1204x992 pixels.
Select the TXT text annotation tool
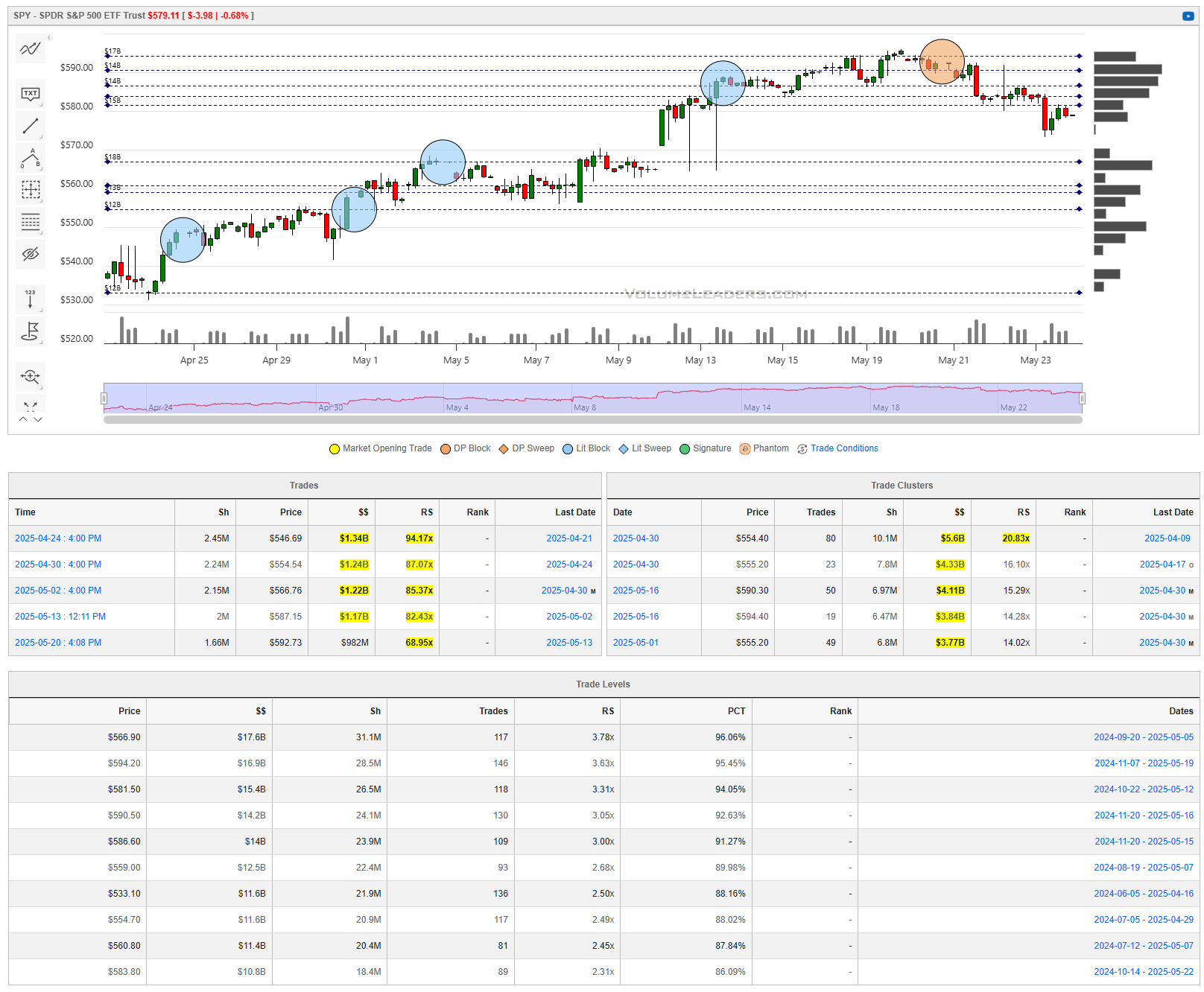31,94
